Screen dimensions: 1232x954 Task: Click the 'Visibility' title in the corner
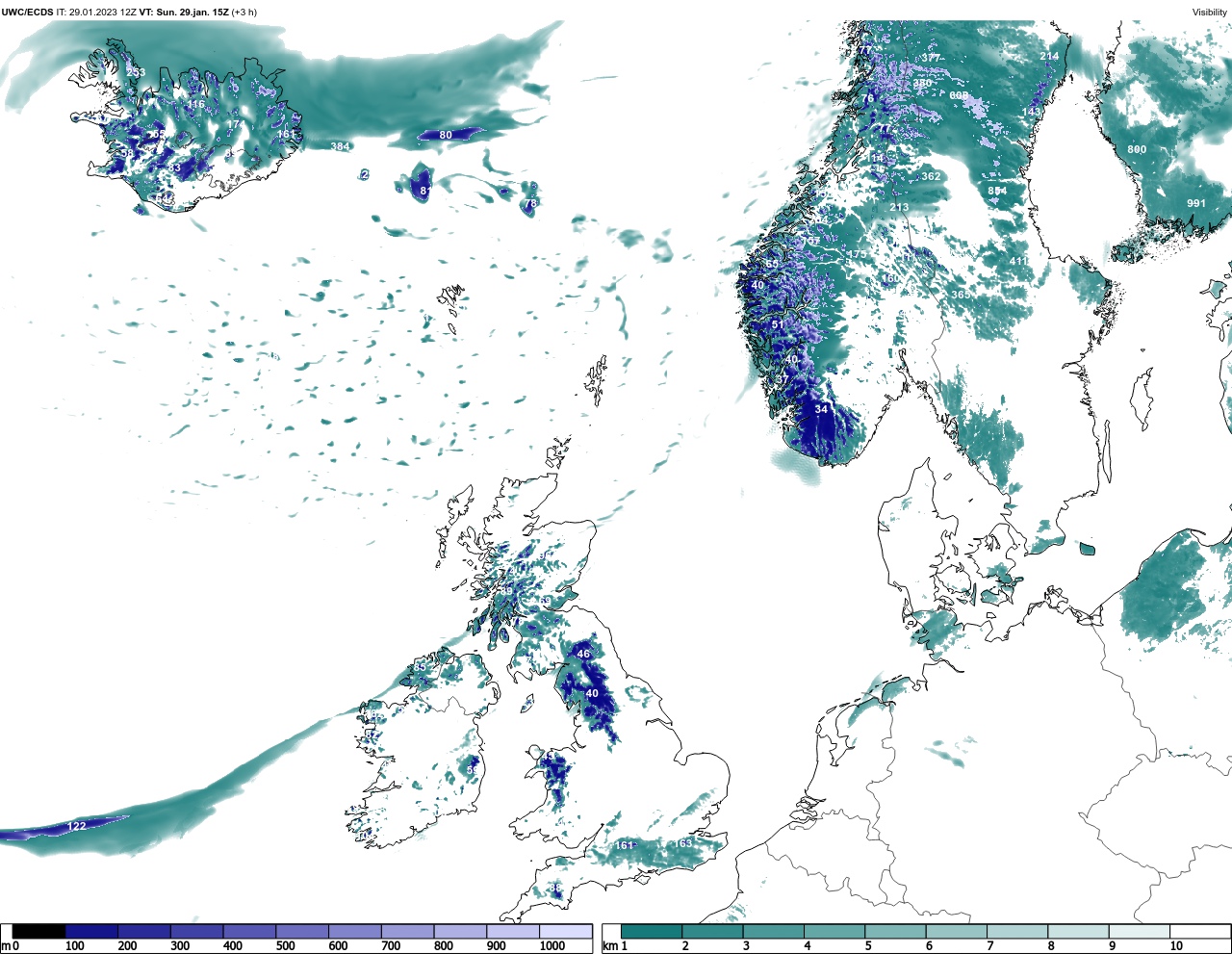(x=1210, y=13)
